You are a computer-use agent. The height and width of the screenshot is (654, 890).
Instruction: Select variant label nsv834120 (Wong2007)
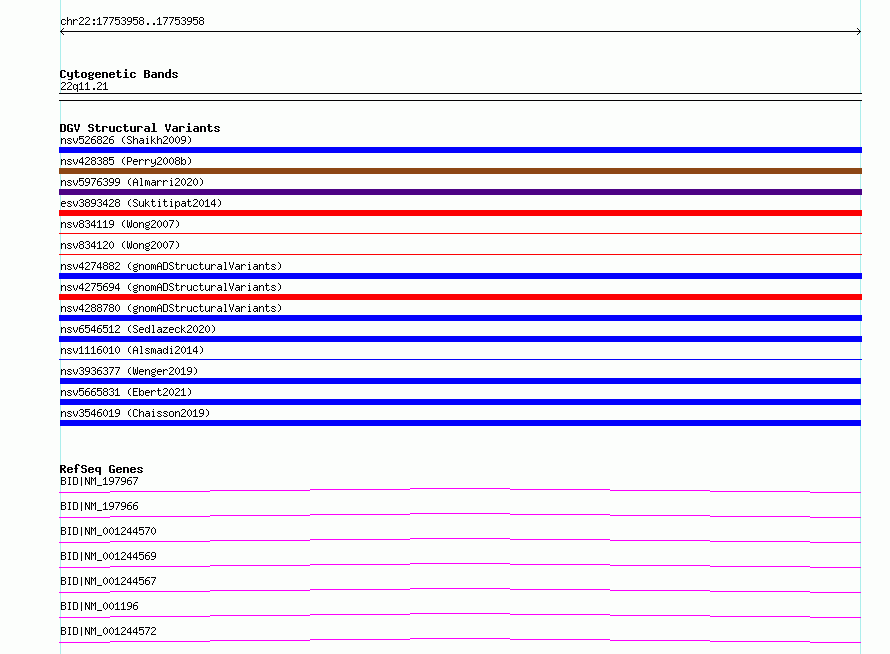[120, 245]
